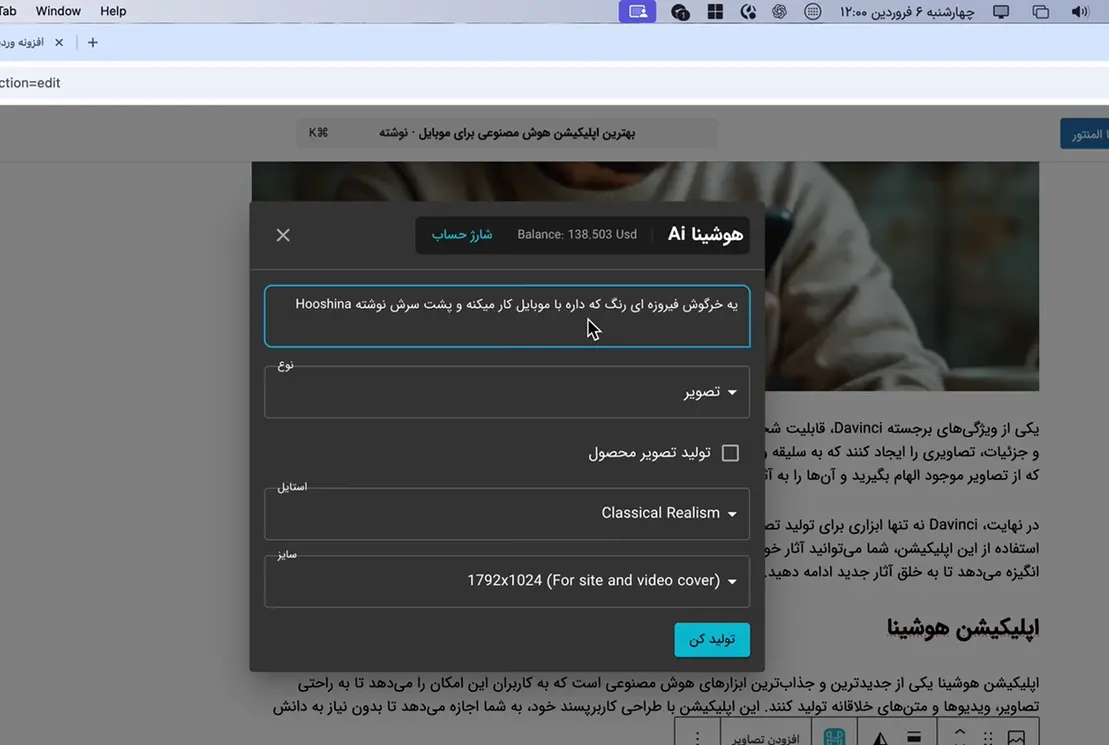Open the overlapping windows menu bar icon

click(x=1040, y=11)
